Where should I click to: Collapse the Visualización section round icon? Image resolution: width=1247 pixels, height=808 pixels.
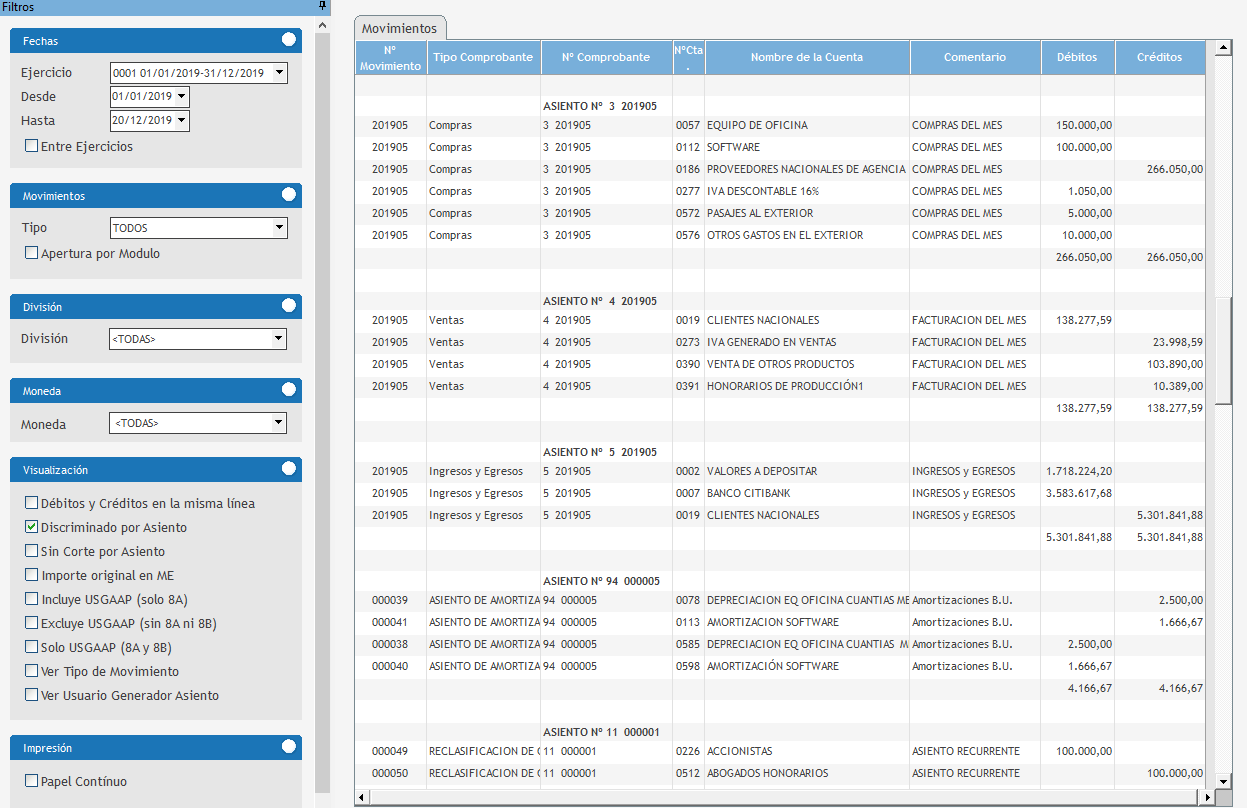click(289, 469)
